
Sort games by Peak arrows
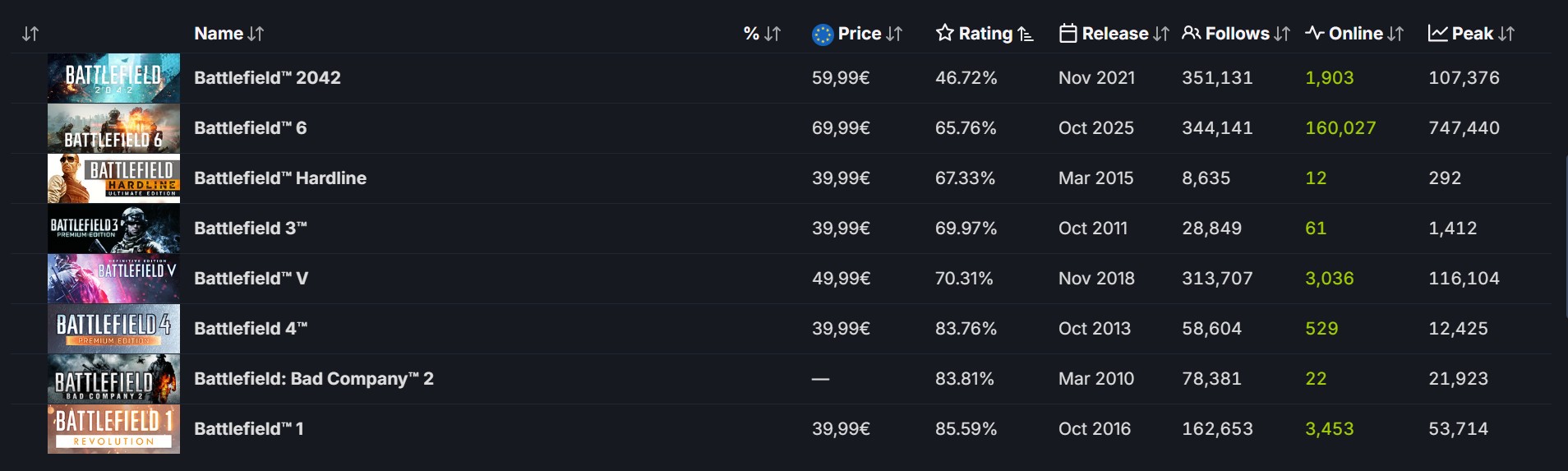[x=1506, y=34]
